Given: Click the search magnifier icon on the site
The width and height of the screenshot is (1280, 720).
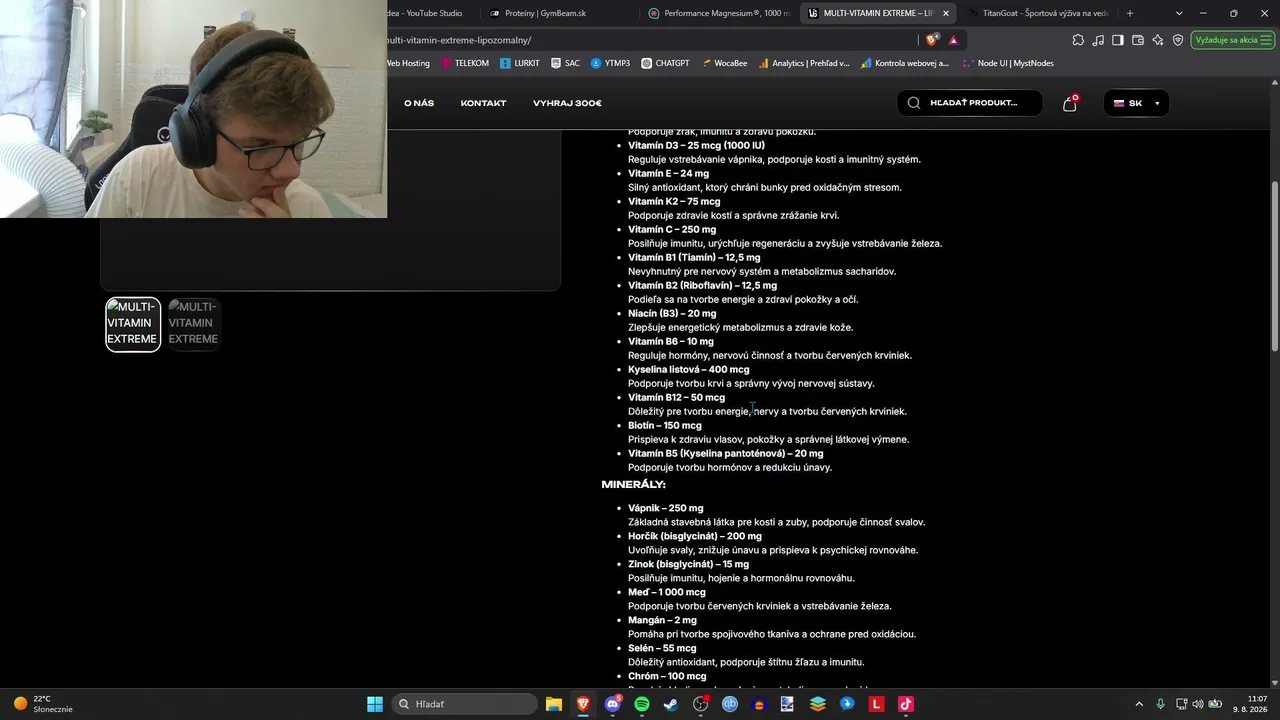Looking at the screenshot, I should [914, 103].
